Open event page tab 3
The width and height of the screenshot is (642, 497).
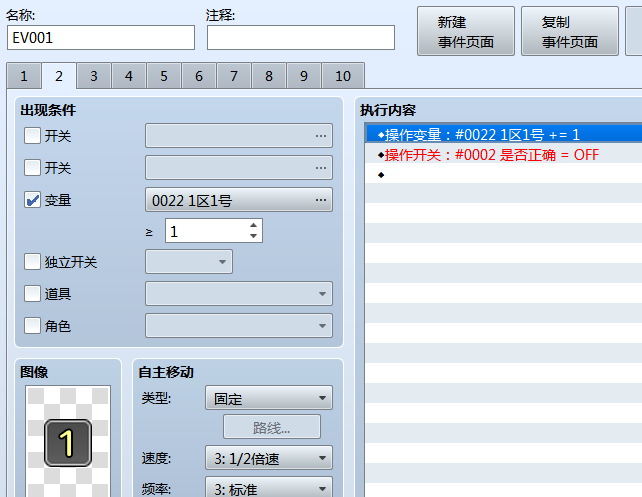(x=94, y=76)
